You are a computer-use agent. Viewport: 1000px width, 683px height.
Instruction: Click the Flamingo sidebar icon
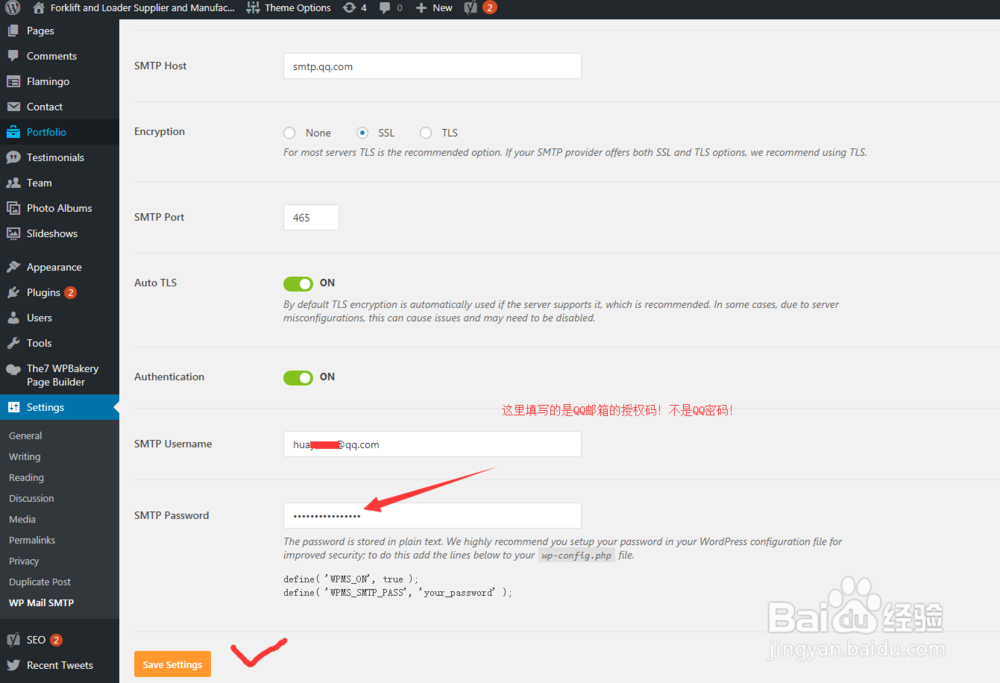[13, 81]
